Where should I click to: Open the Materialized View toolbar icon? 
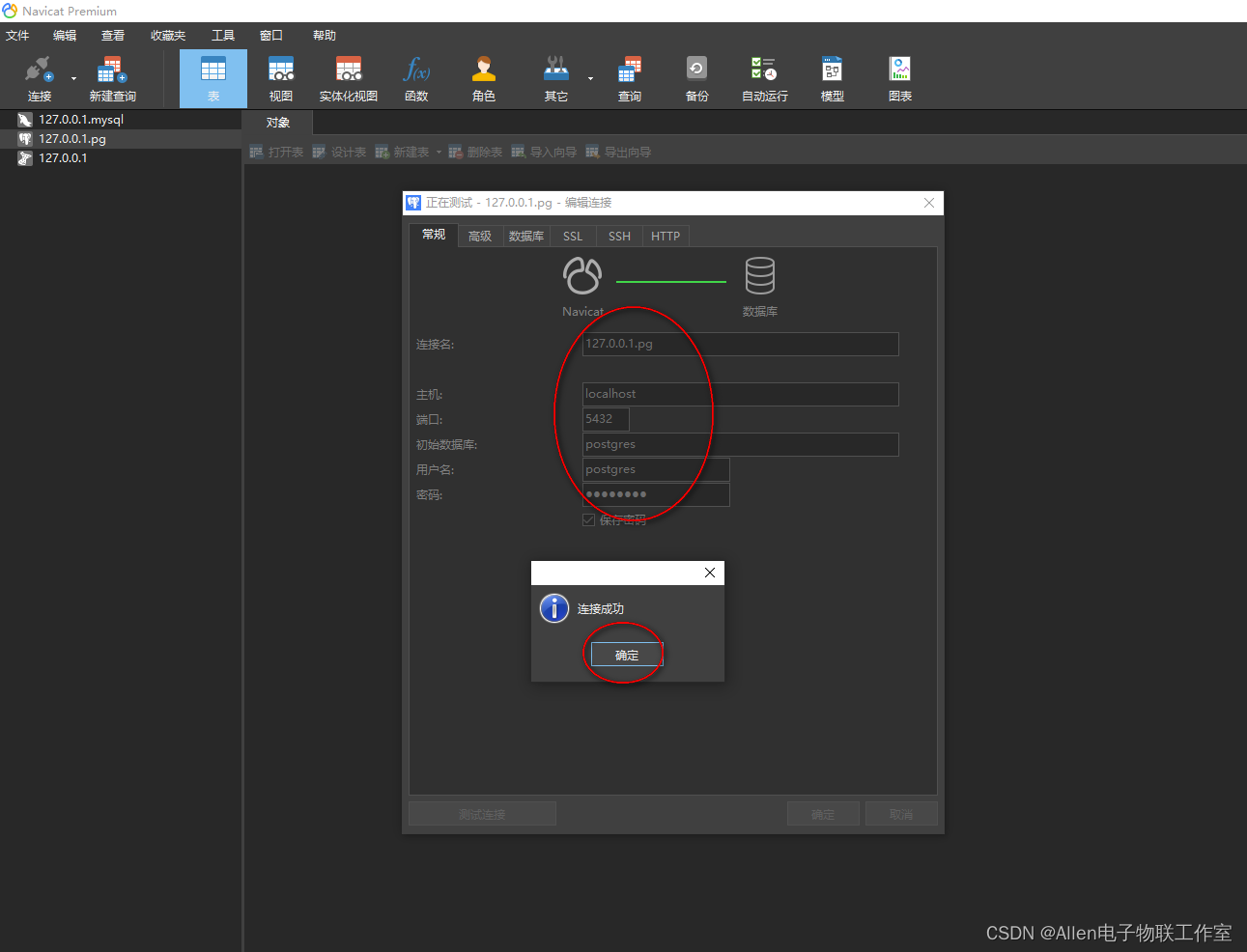click(x=349, y=70)
